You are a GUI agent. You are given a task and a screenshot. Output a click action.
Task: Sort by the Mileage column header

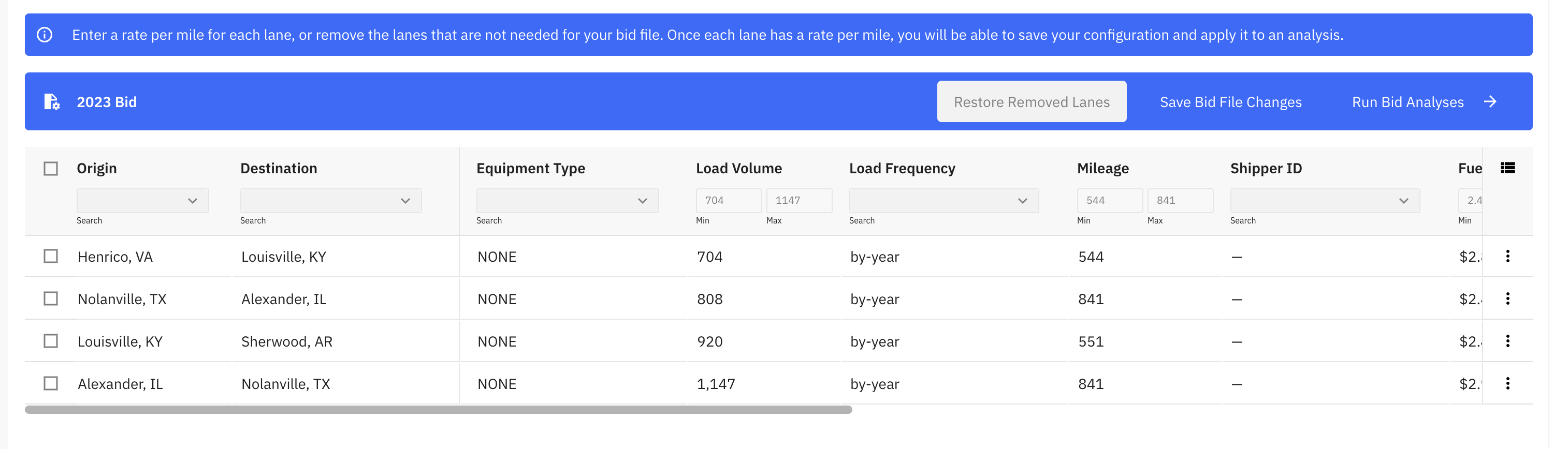pyautogui.click(x=1103, y=169)
